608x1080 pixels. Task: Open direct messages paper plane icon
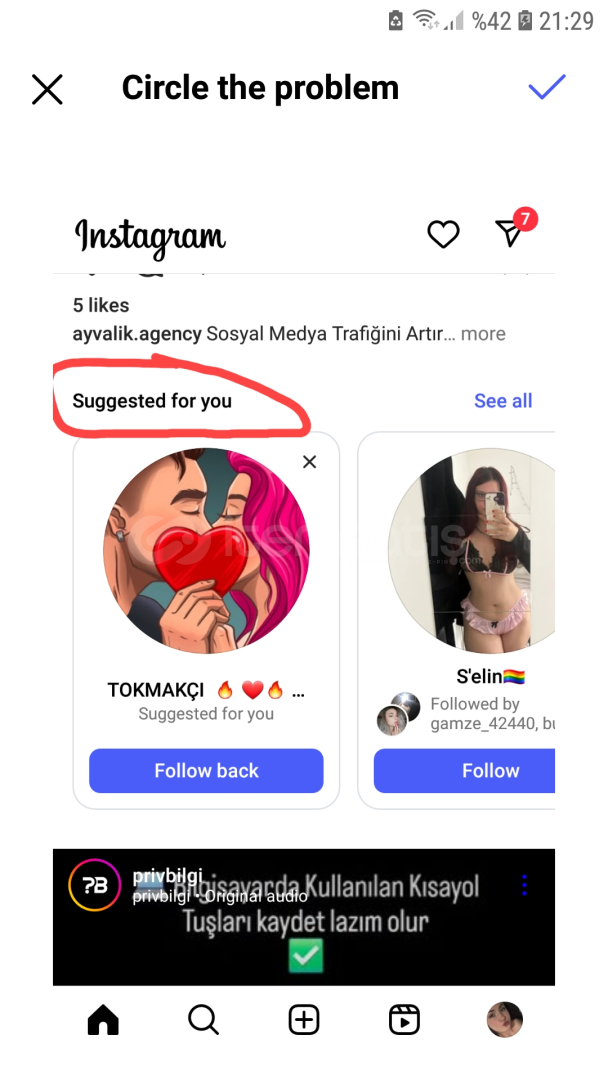pos(510,233)
